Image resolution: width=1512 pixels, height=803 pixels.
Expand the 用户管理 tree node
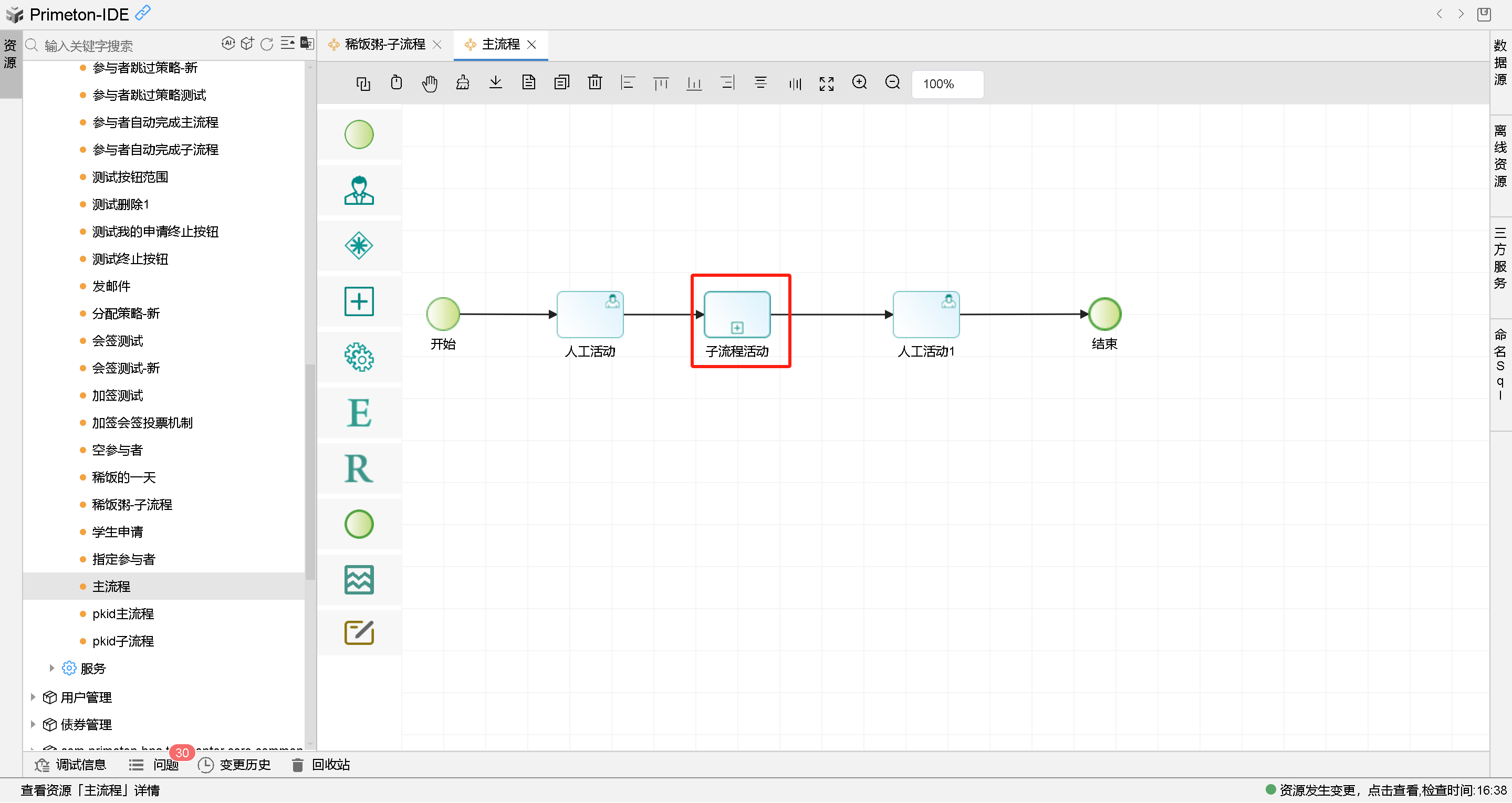tap(33, 697)
